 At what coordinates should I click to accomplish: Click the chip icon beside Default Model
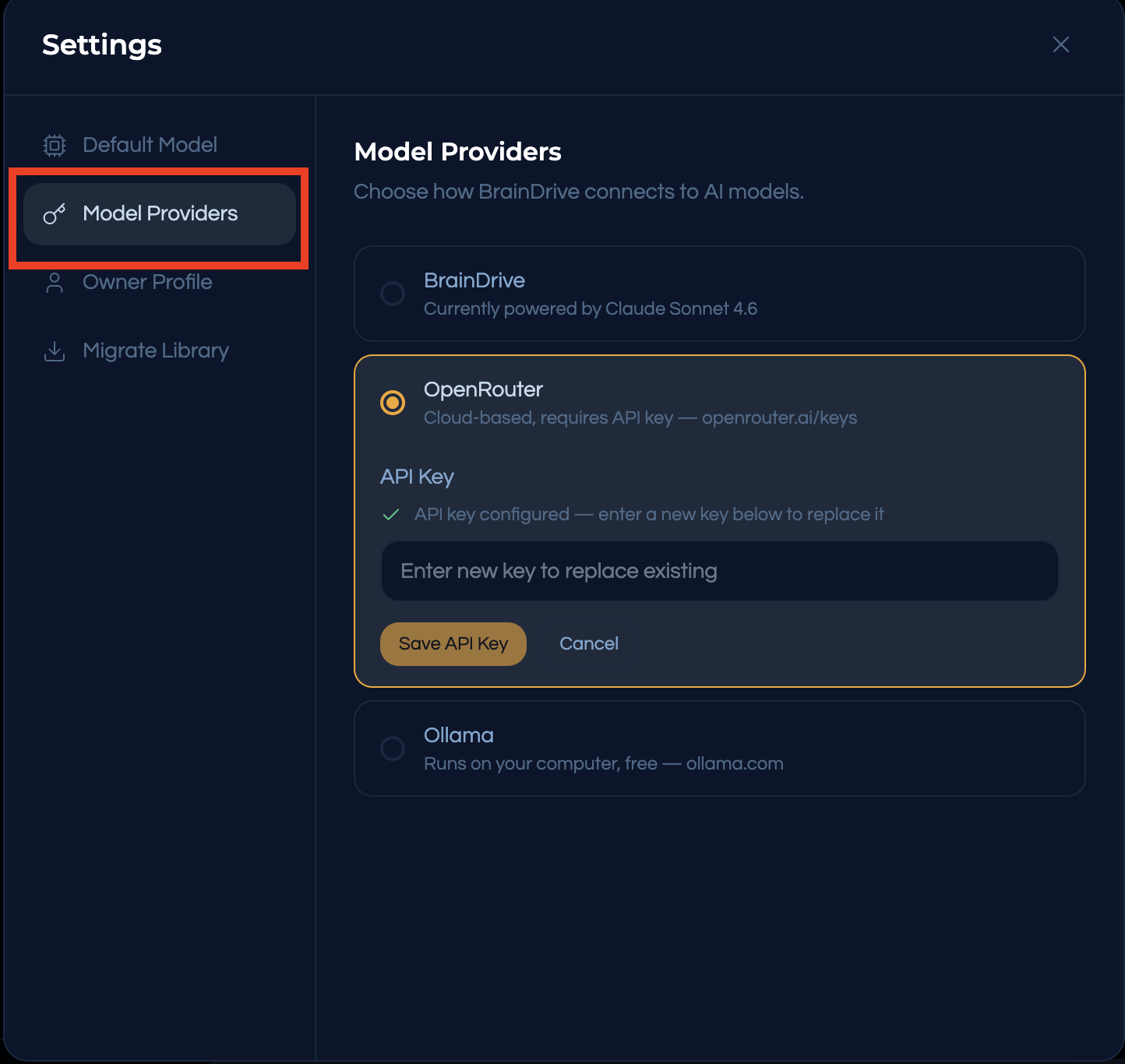coord(55,146)
